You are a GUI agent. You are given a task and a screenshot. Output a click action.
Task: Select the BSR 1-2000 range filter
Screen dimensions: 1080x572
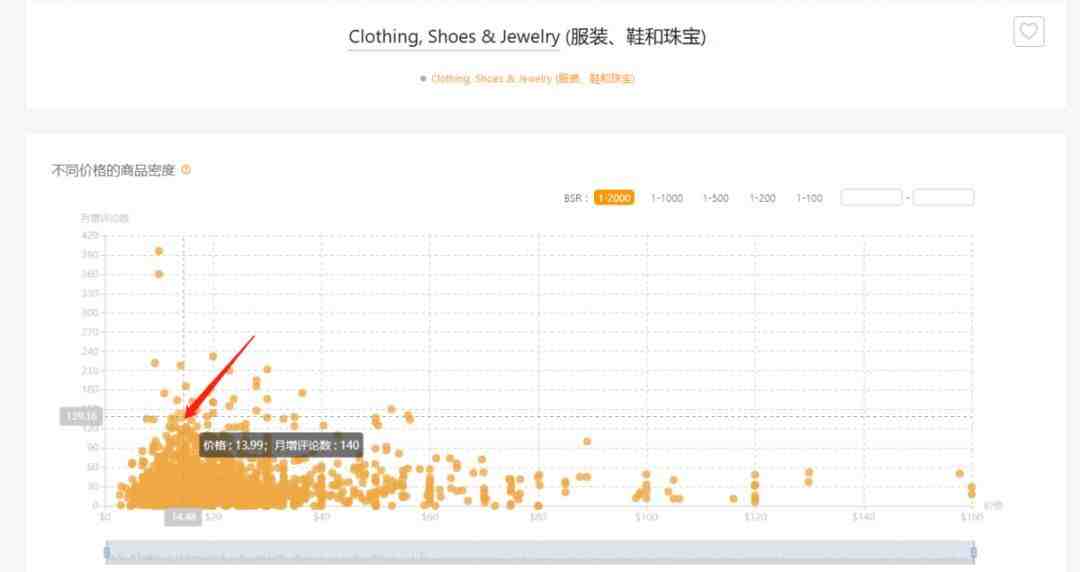(614, 198)
